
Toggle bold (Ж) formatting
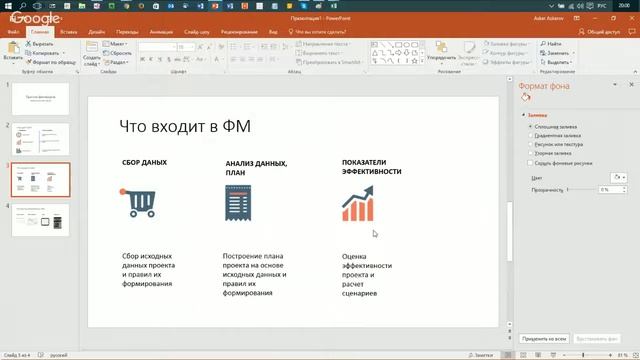pos(142,60)
